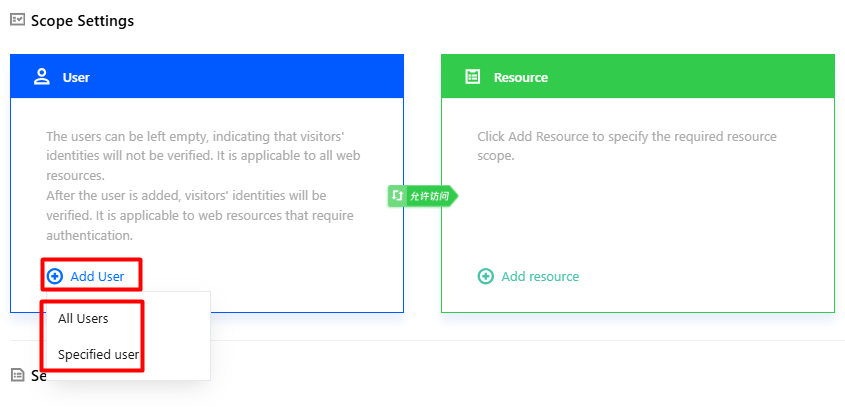Toggle the green allow-access action tag

(x=422, y=196)
